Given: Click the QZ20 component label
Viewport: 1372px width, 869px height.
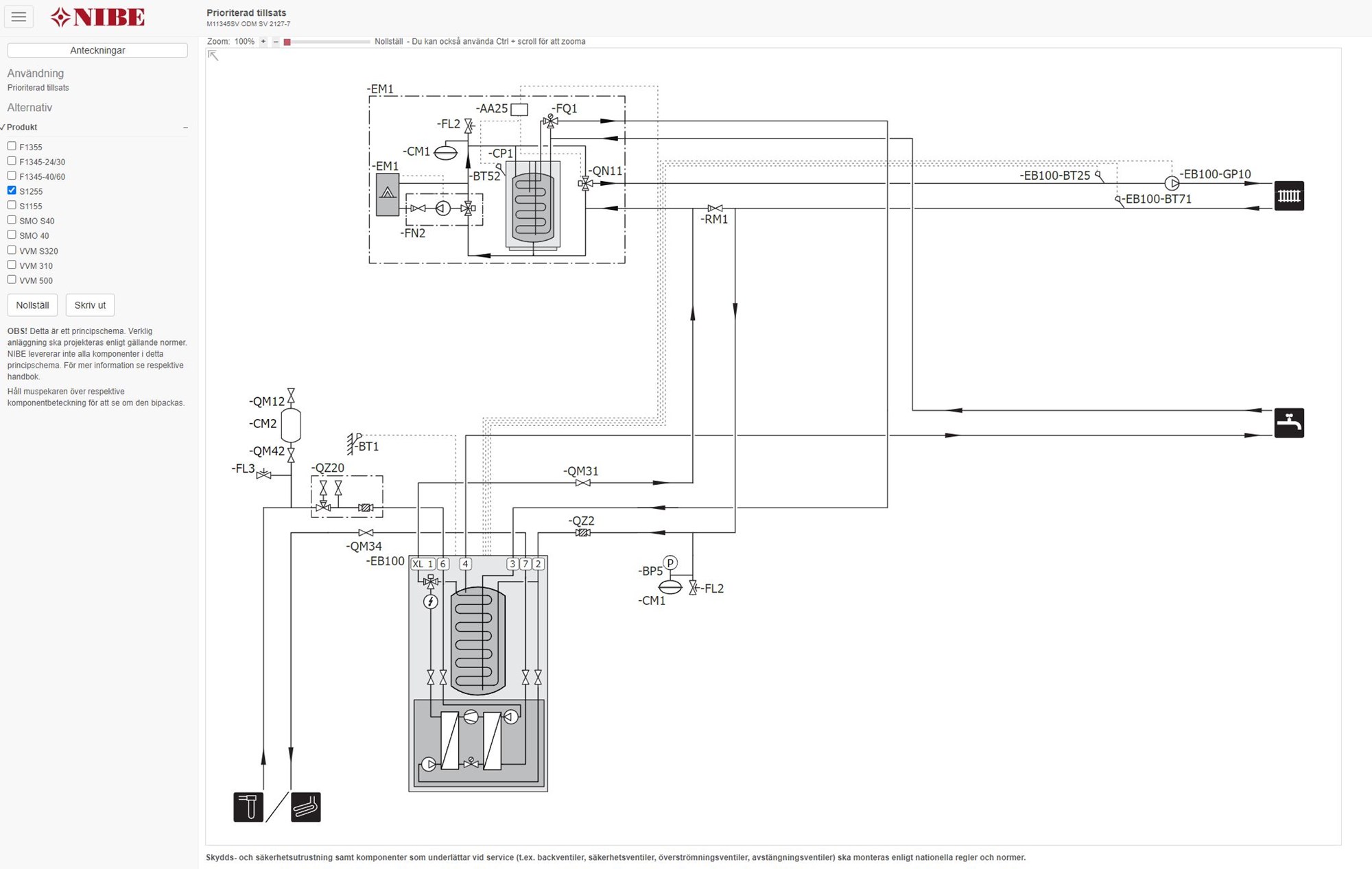Looking at the screenshot, I should [x=328, y=468].
